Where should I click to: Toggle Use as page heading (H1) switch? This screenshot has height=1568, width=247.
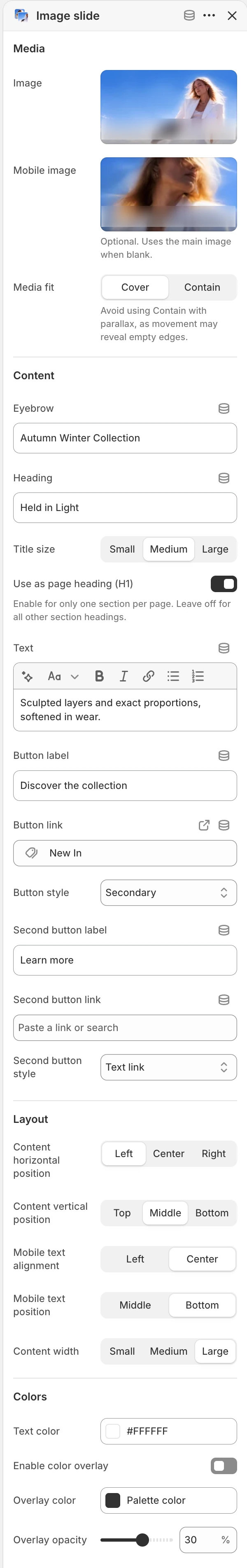[223, 584]
